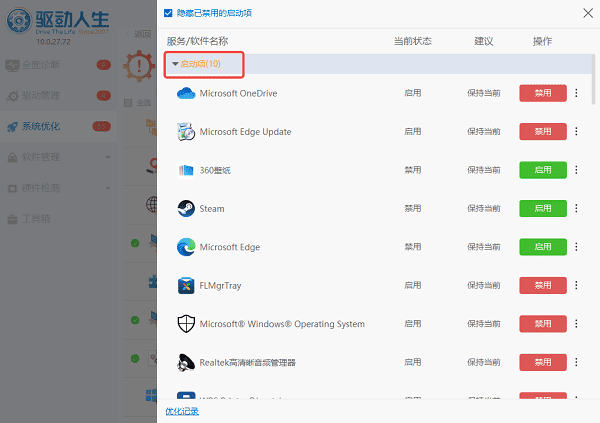
Task: Click the FLMgrTray icon
Action: [186, 285]
